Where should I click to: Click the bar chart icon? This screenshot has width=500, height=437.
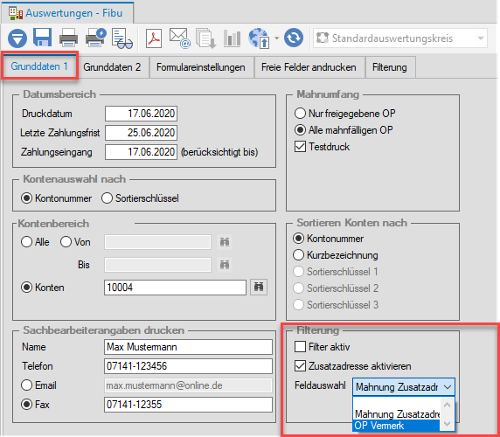[232, 38]
